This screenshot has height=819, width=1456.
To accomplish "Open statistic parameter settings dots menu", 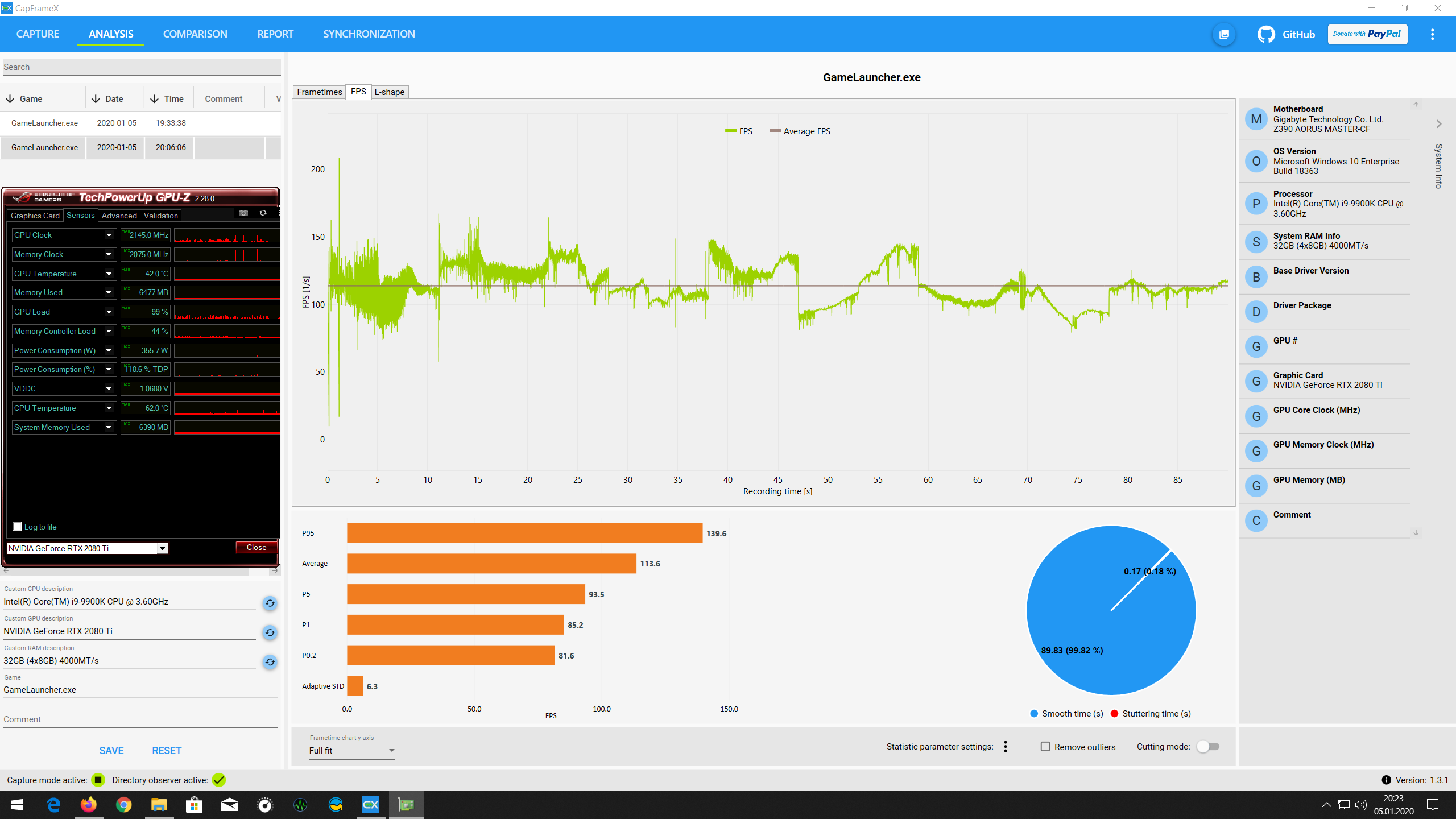I will 1006,747.
